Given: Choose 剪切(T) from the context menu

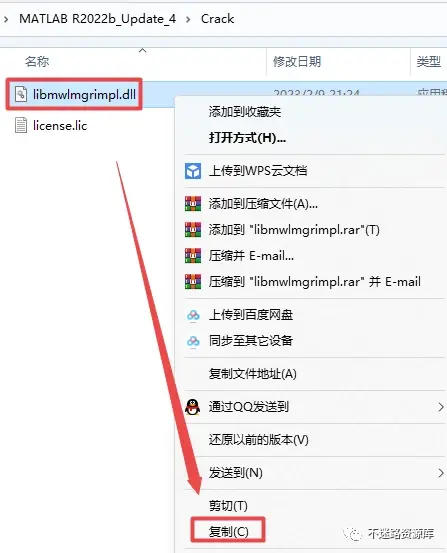Looking at the screenshot, I should (x=228, y=506).
